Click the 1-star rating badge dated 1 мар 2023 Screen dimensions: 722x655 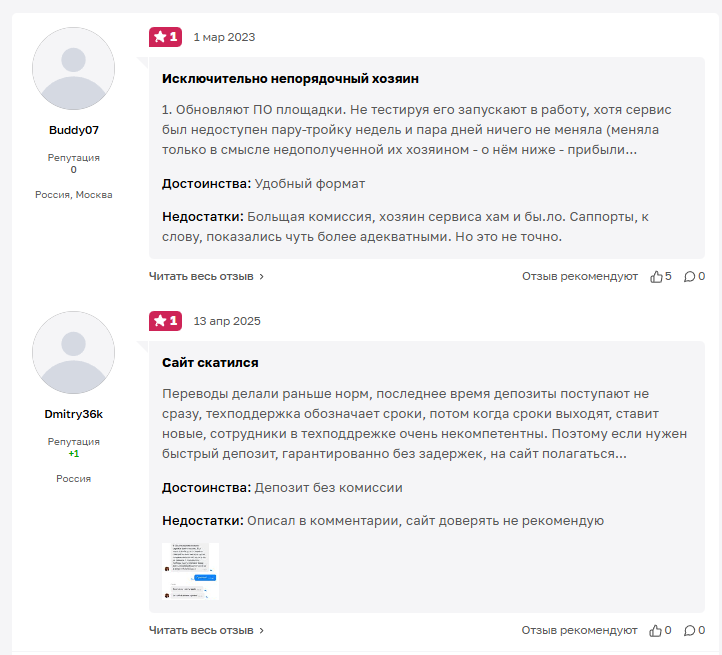coord(165,37)
